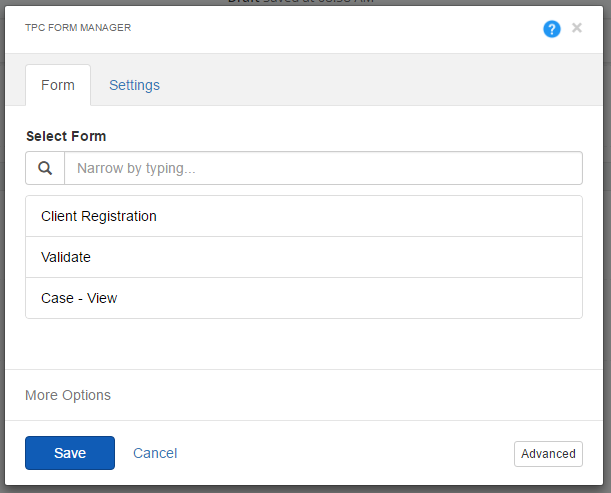Image resolution: width=611 pixels, height=493 pixels.
Task: Open the Settings tab
Action: (x=134, y=85)
